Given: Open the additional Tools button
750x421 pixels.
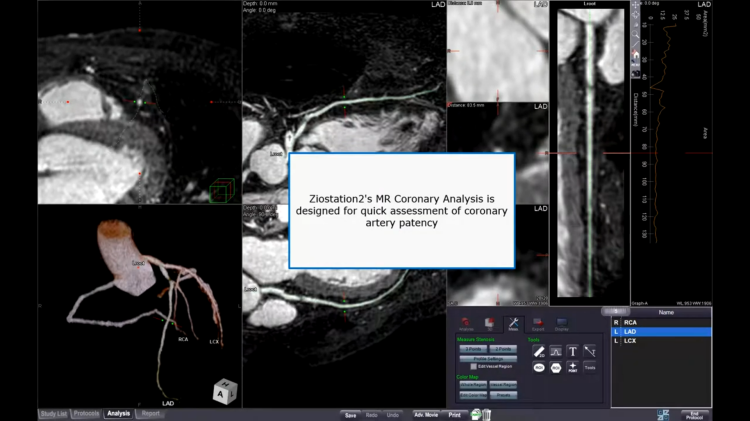Looking at the screenshot, I should click(590, 367).
